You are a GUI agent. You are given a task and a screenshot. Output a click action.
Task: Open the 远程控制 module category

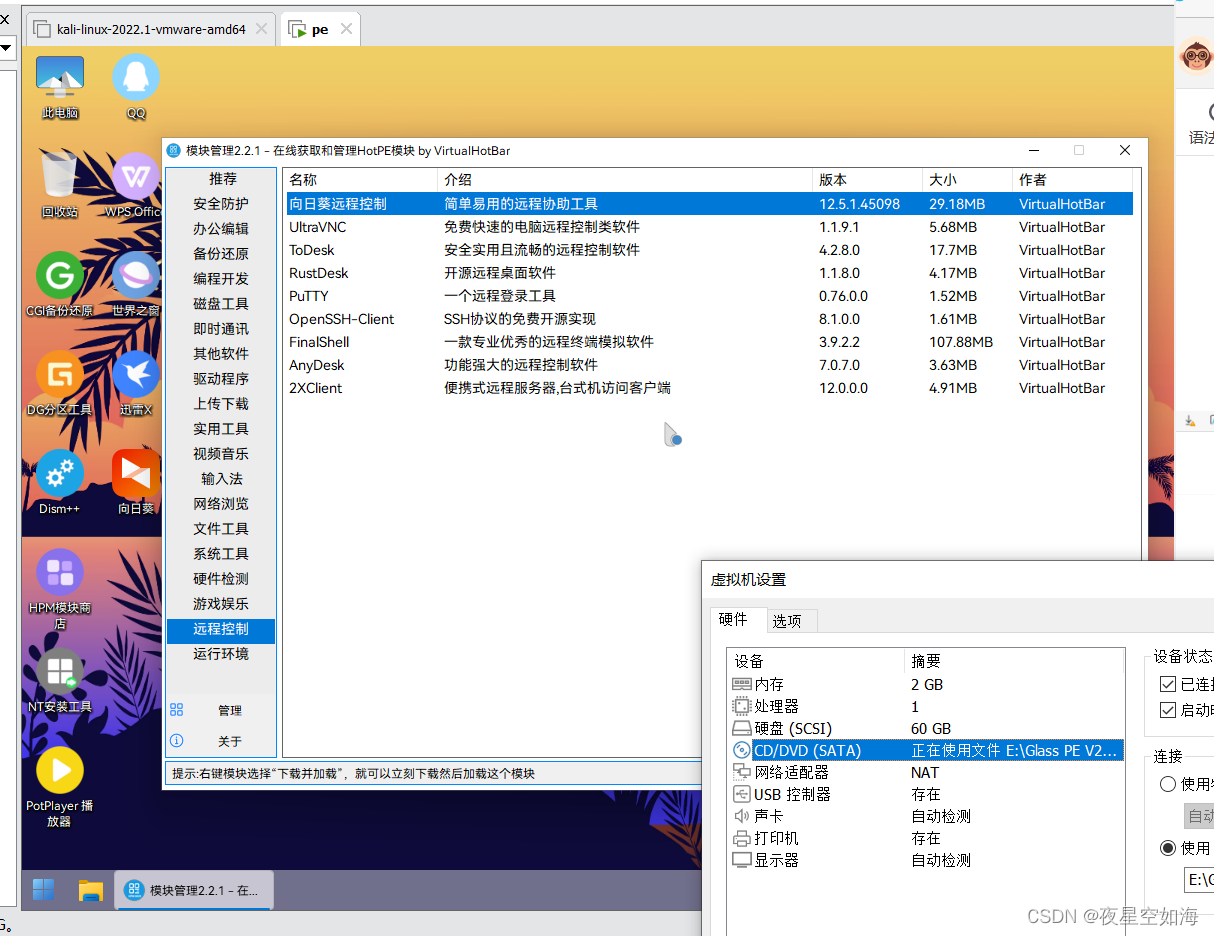tap(222, 629)
